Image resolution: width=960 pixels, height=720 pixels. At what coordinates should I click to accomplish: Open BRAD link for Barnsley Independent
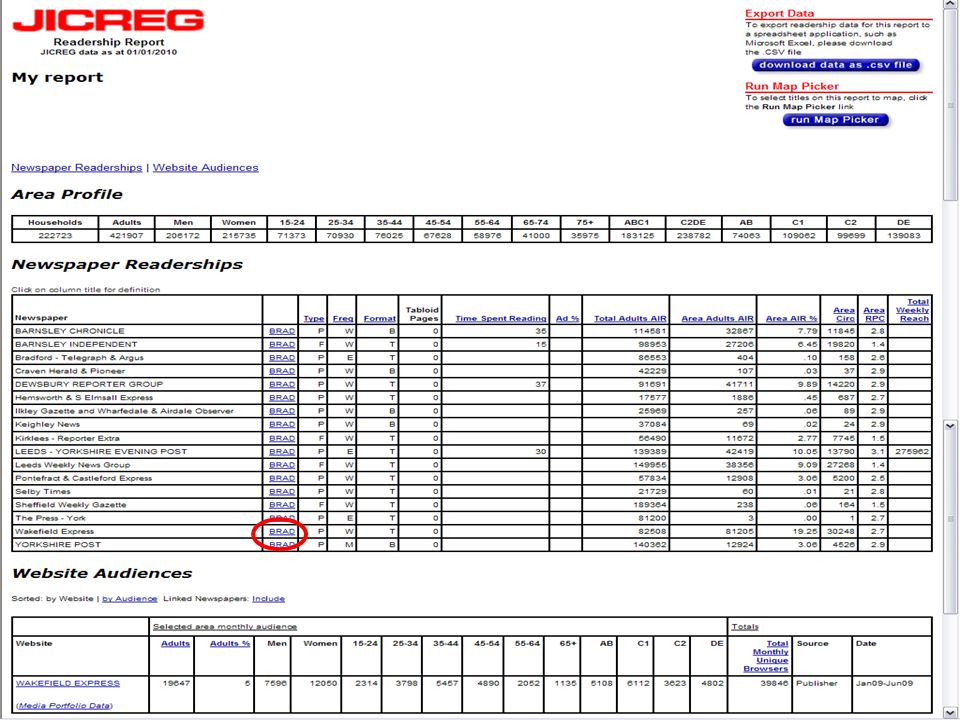coord(282,345)
